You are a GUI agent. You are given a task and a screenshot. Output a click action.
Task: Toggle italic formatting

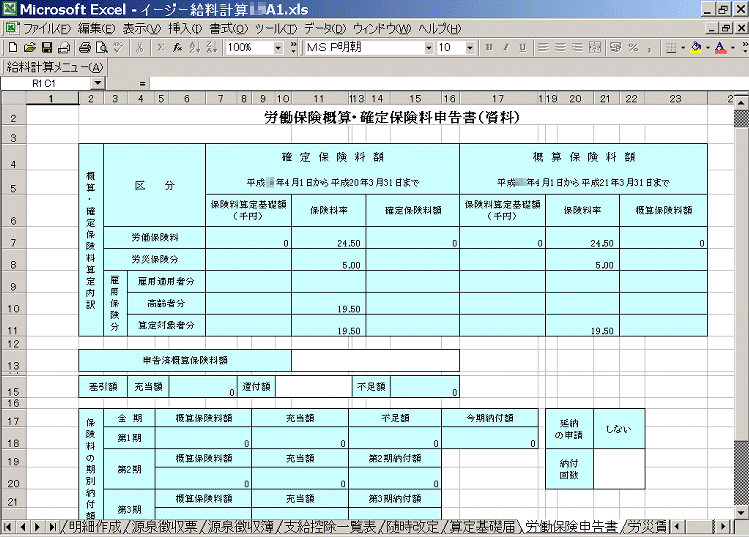[x=505, y=47]
